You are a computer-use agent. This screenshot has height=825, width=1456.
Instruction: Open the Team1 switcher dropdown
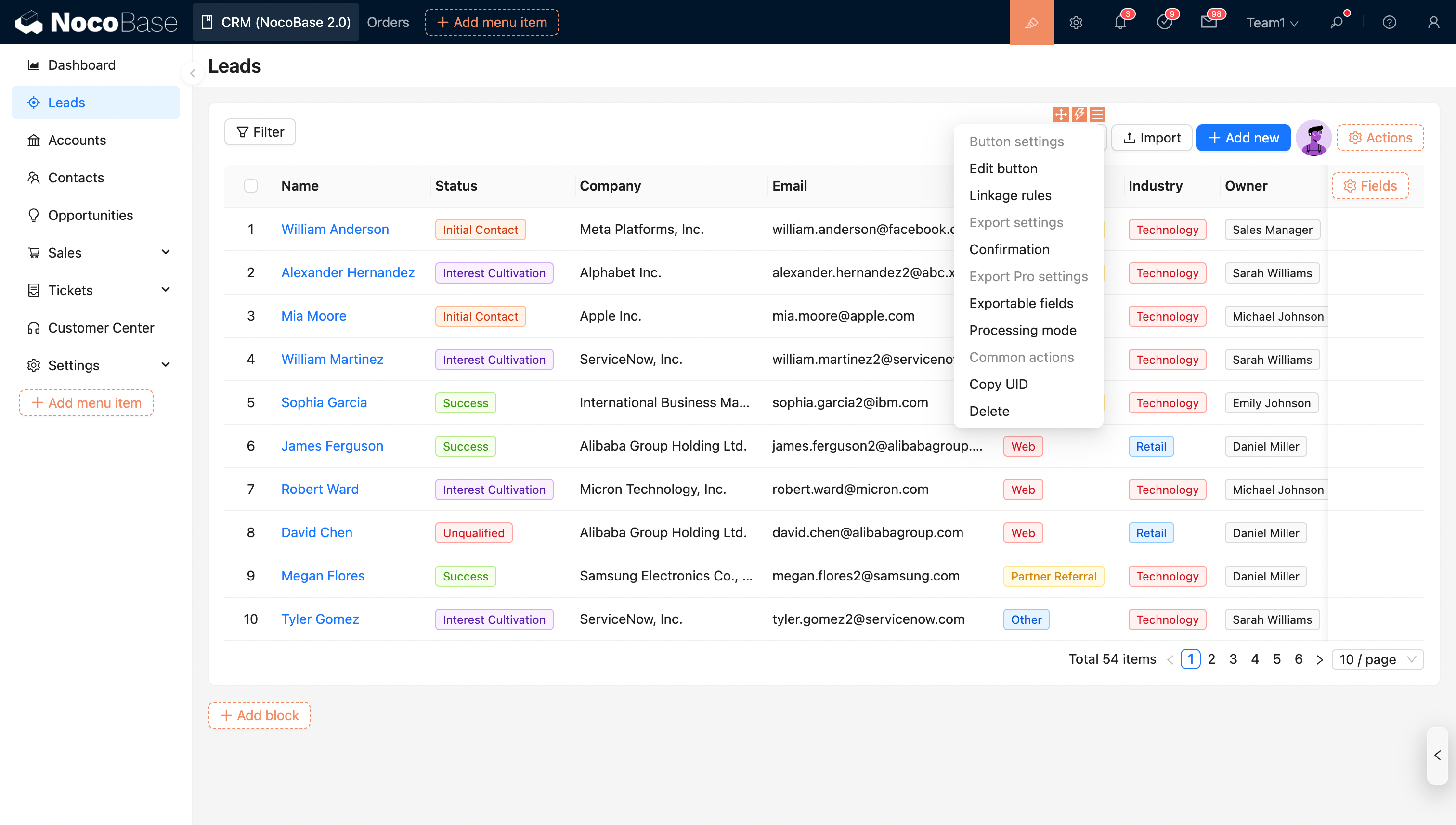point(1271,23)
